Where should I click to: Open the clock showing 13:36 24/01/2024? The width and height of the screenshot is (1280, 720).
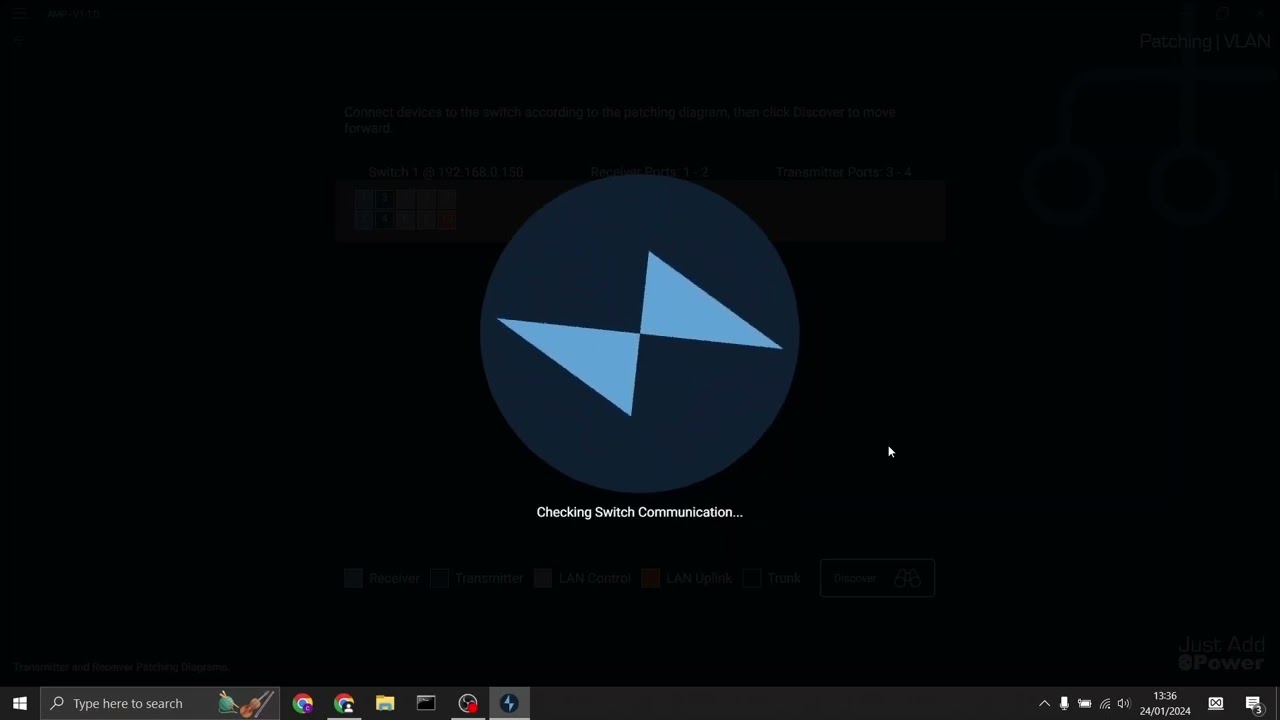[1165, 703]
